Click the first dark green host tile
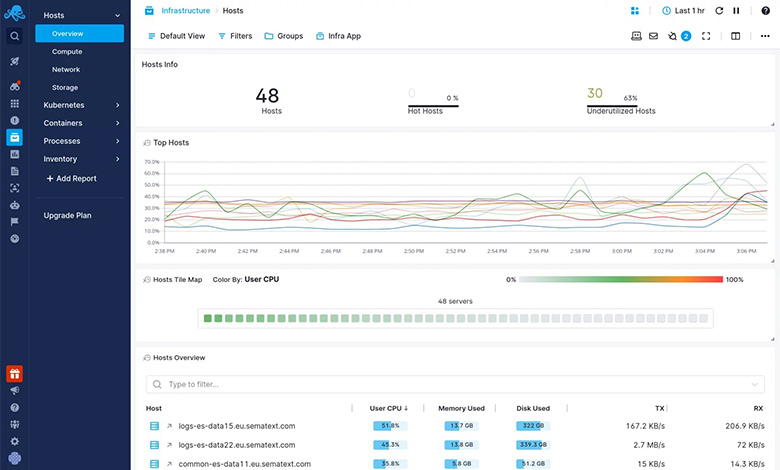The height and width of the screenshot is (470, 780). [x=208, y=318]
